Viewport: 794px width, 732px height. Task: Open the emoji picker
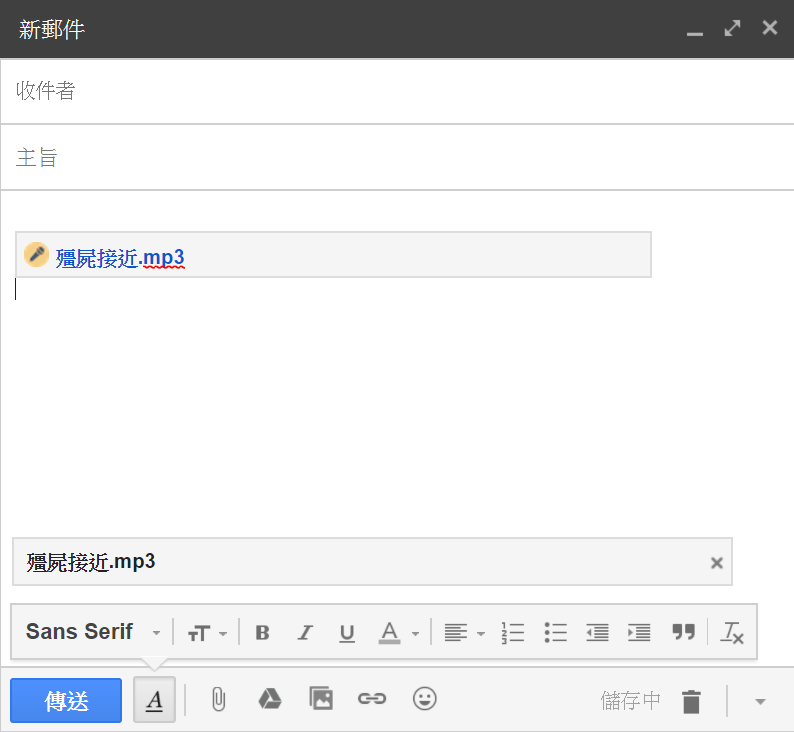pos(424,699)
